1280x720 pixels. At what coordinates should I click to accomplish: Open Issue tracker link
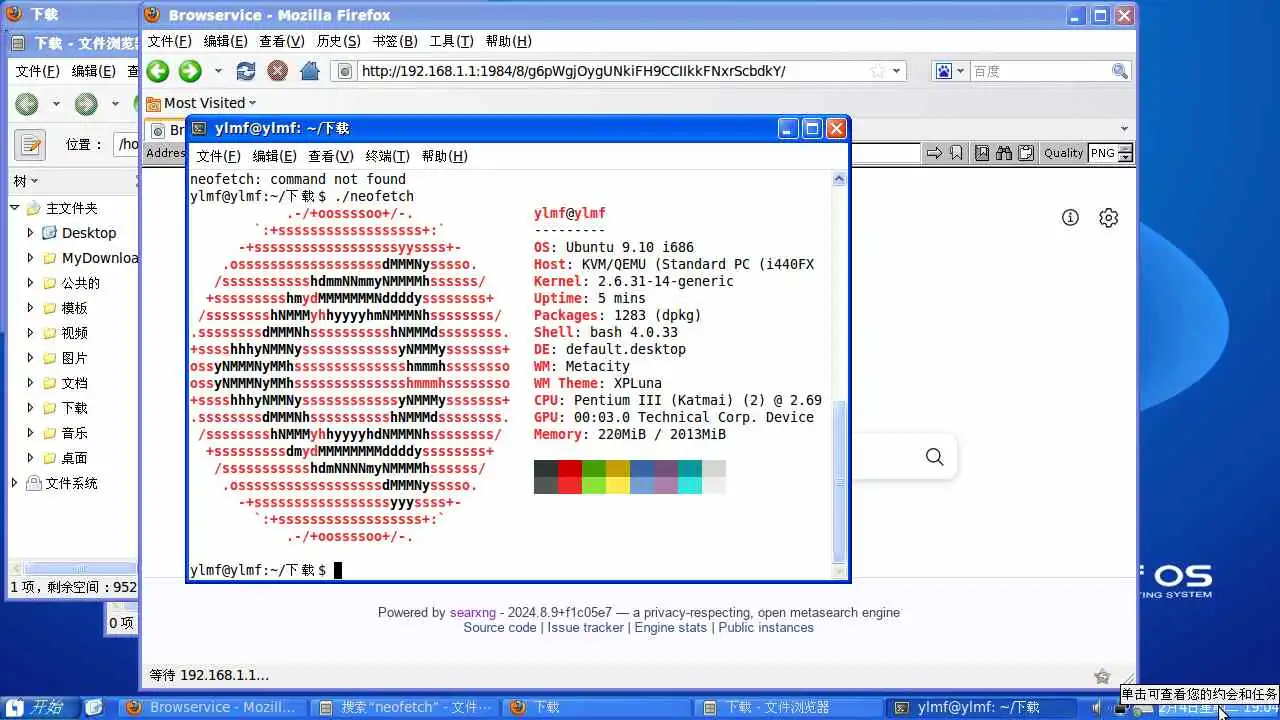[586, 627]
